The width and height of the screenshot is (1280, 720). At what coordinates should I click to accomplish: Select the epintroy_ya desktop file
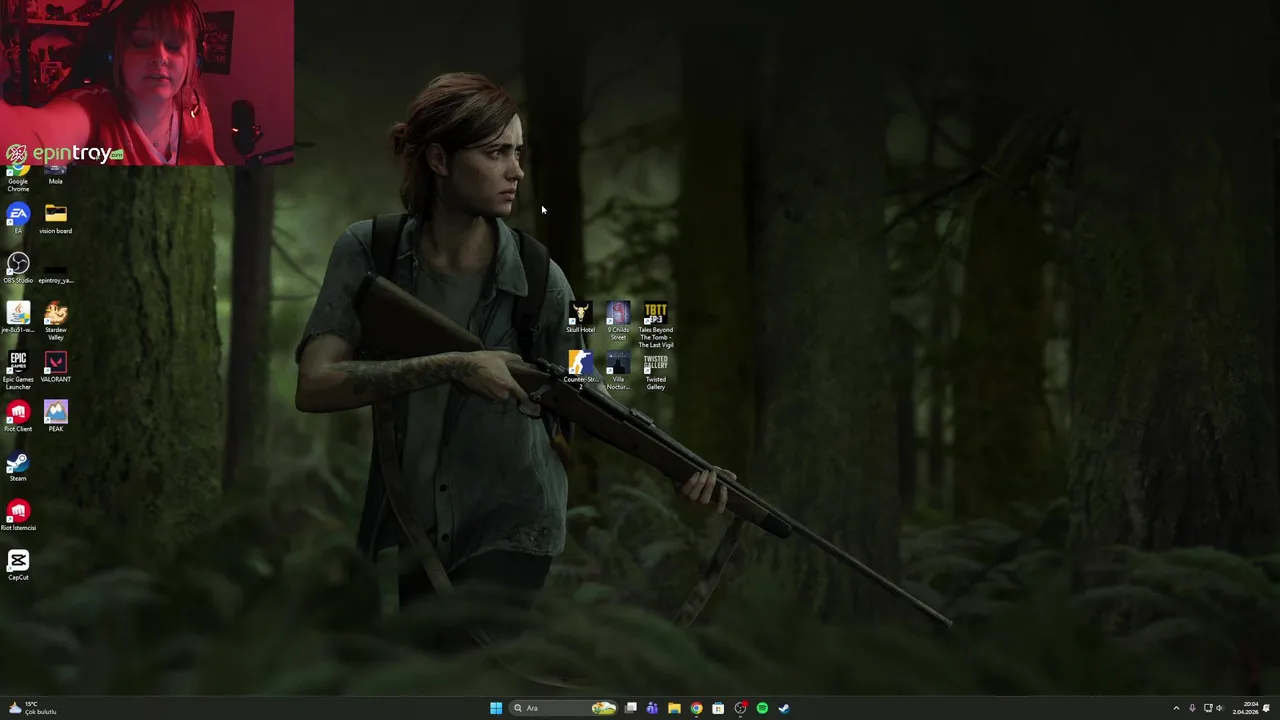(x=56, y=273)
